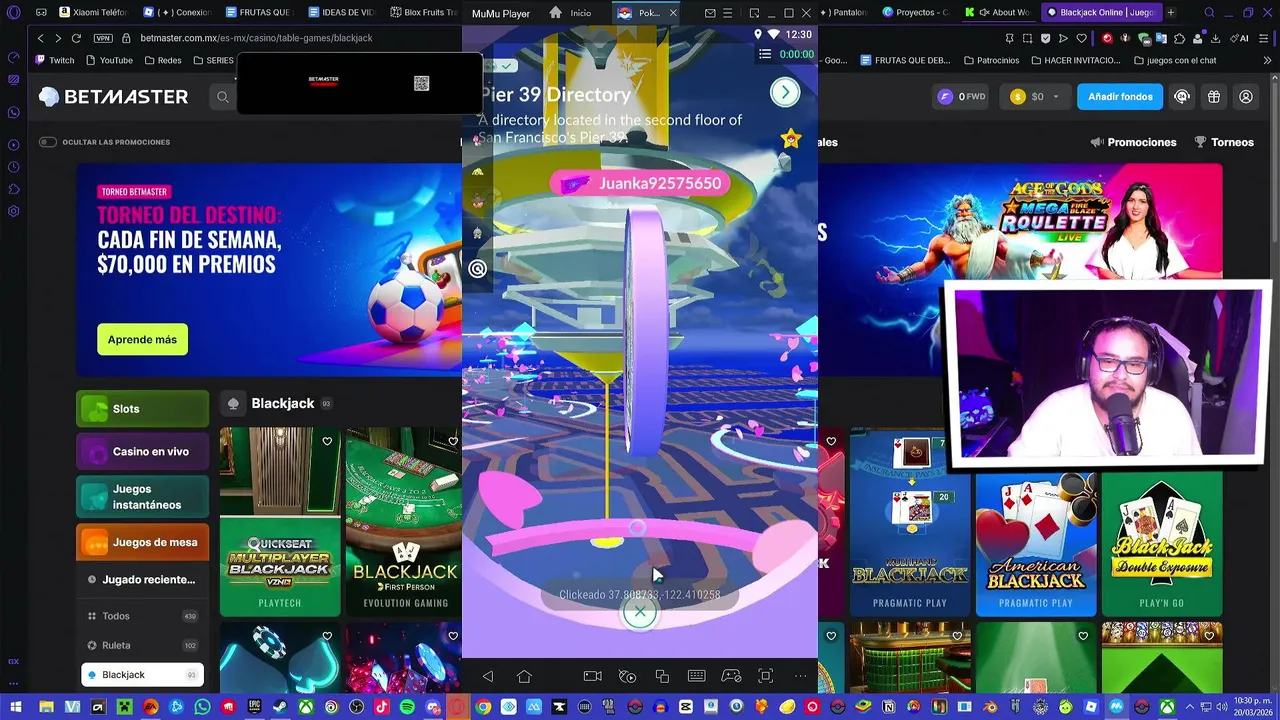
Task: Open YouTube bookmark
Action: pos(110,60)
